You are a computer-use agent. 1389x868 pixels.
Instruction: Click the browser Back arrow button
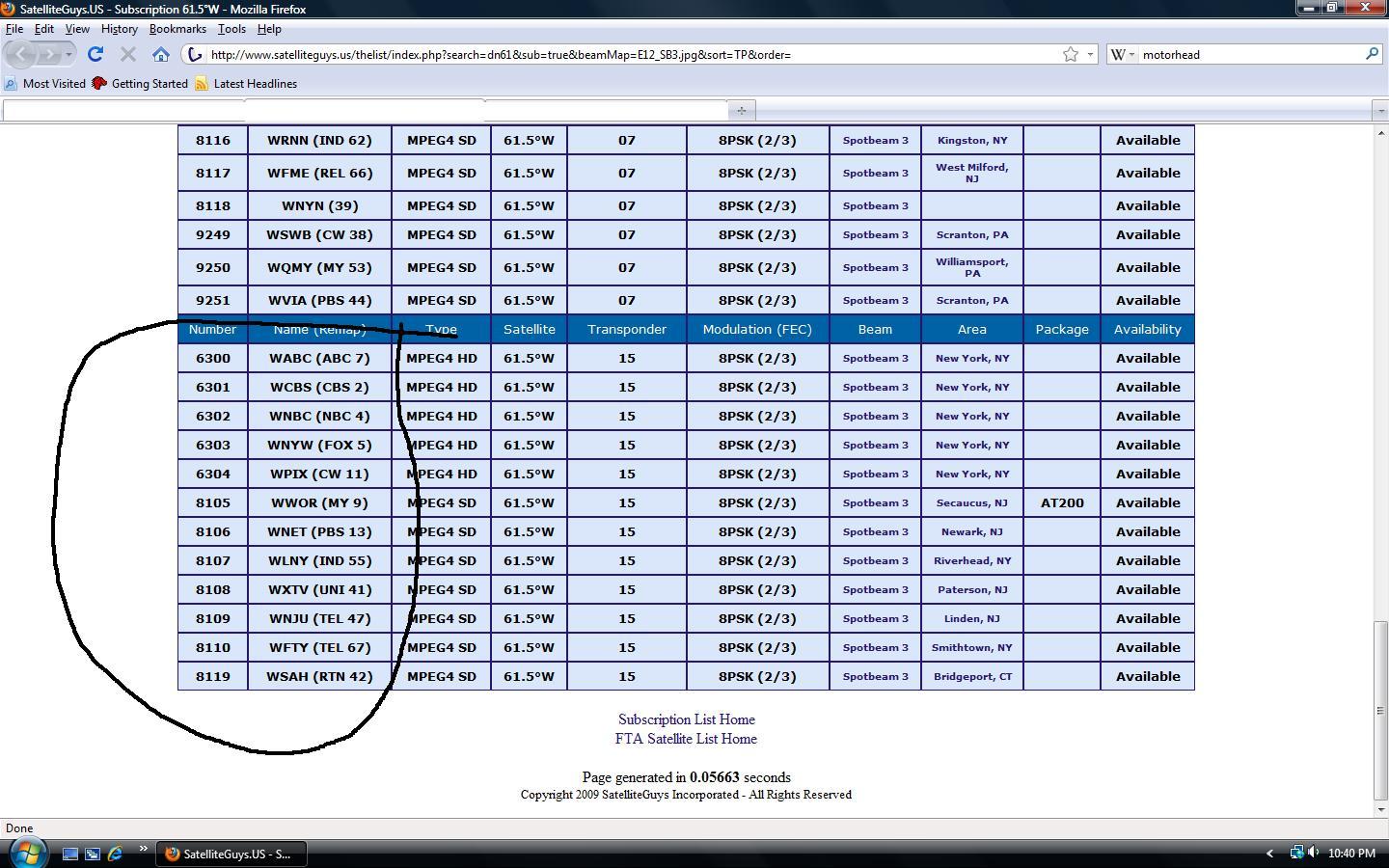pos(23,54)
